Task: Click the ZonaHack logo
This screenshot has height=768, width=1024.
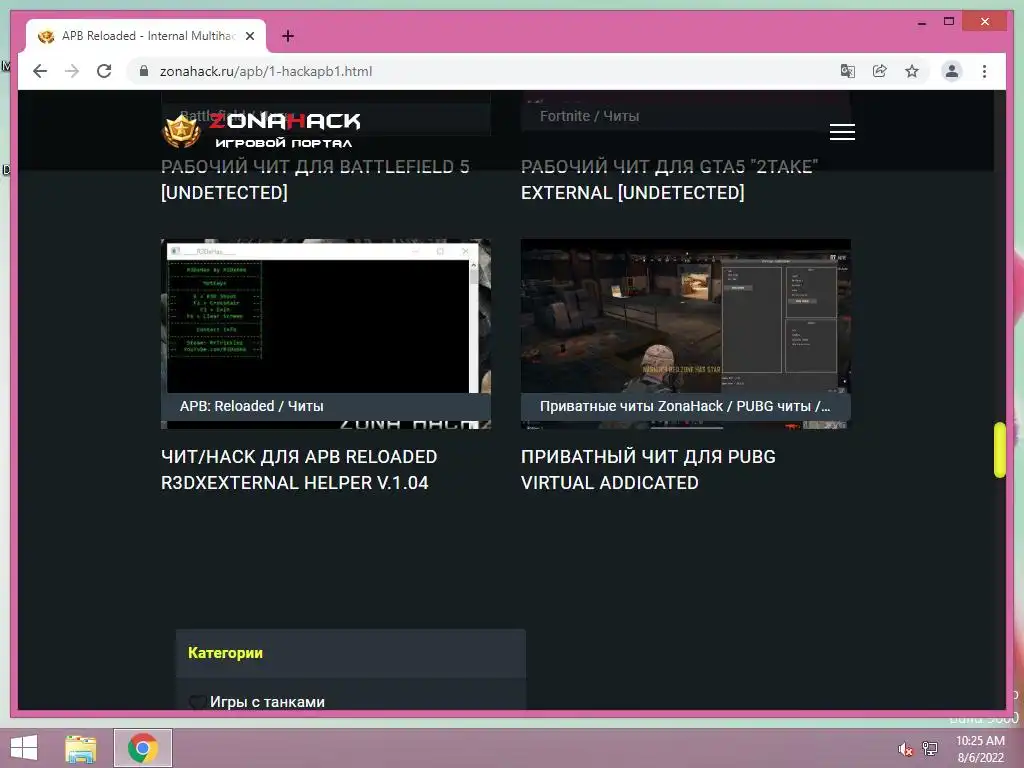Action: [x=261, y=130]
